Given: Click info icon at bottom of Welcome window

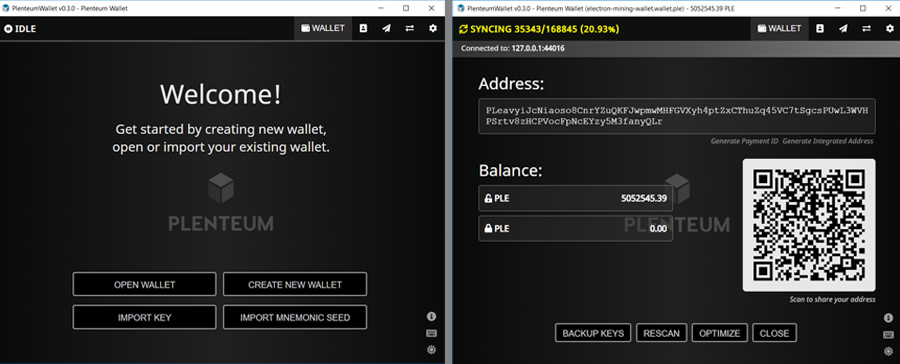Looking at the screenshot, I should (x=432, y=316).
